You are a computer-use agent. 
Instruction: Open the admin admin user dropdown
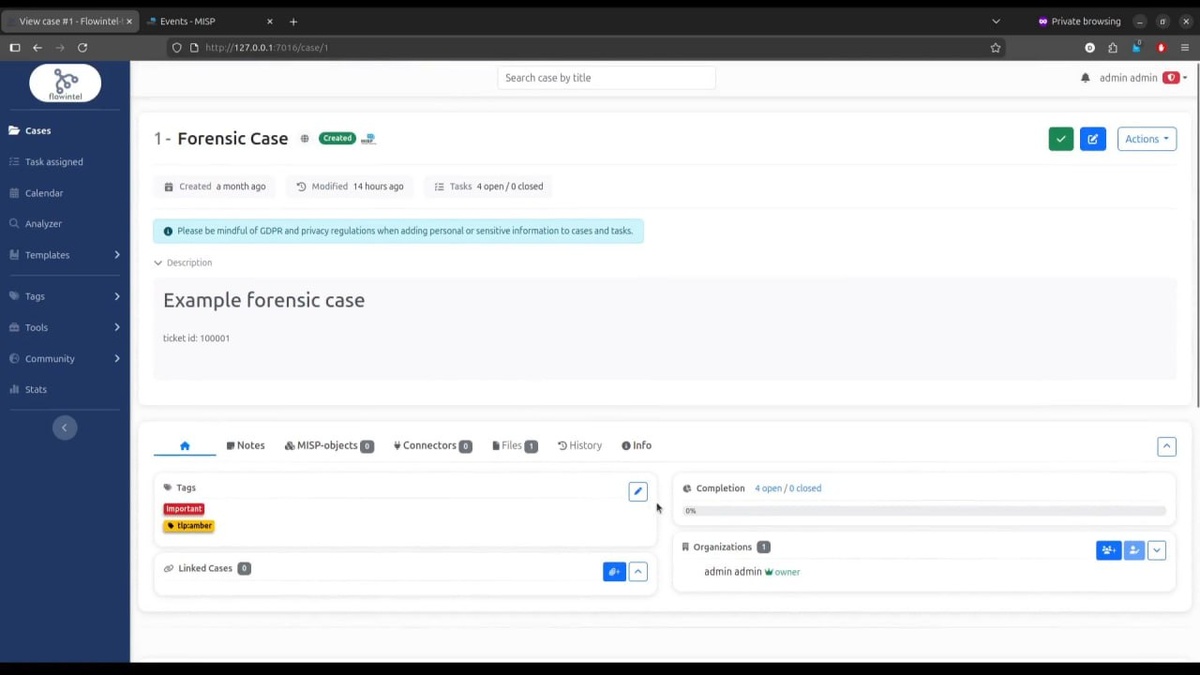click(x=1143, y=78)
